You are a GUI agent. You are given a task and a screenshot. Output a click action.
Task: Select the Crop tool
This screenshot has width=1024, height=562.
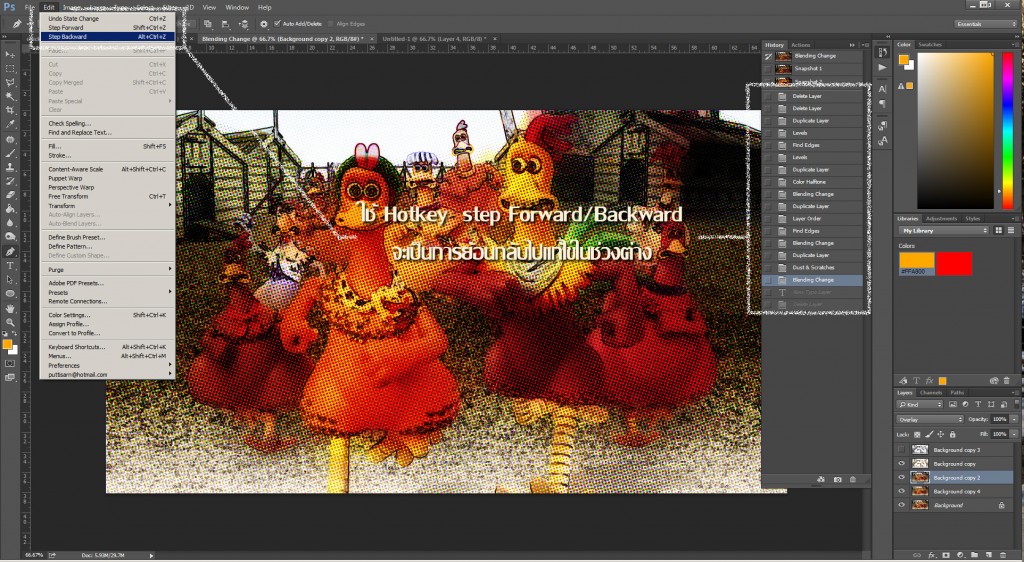(10, 110)
